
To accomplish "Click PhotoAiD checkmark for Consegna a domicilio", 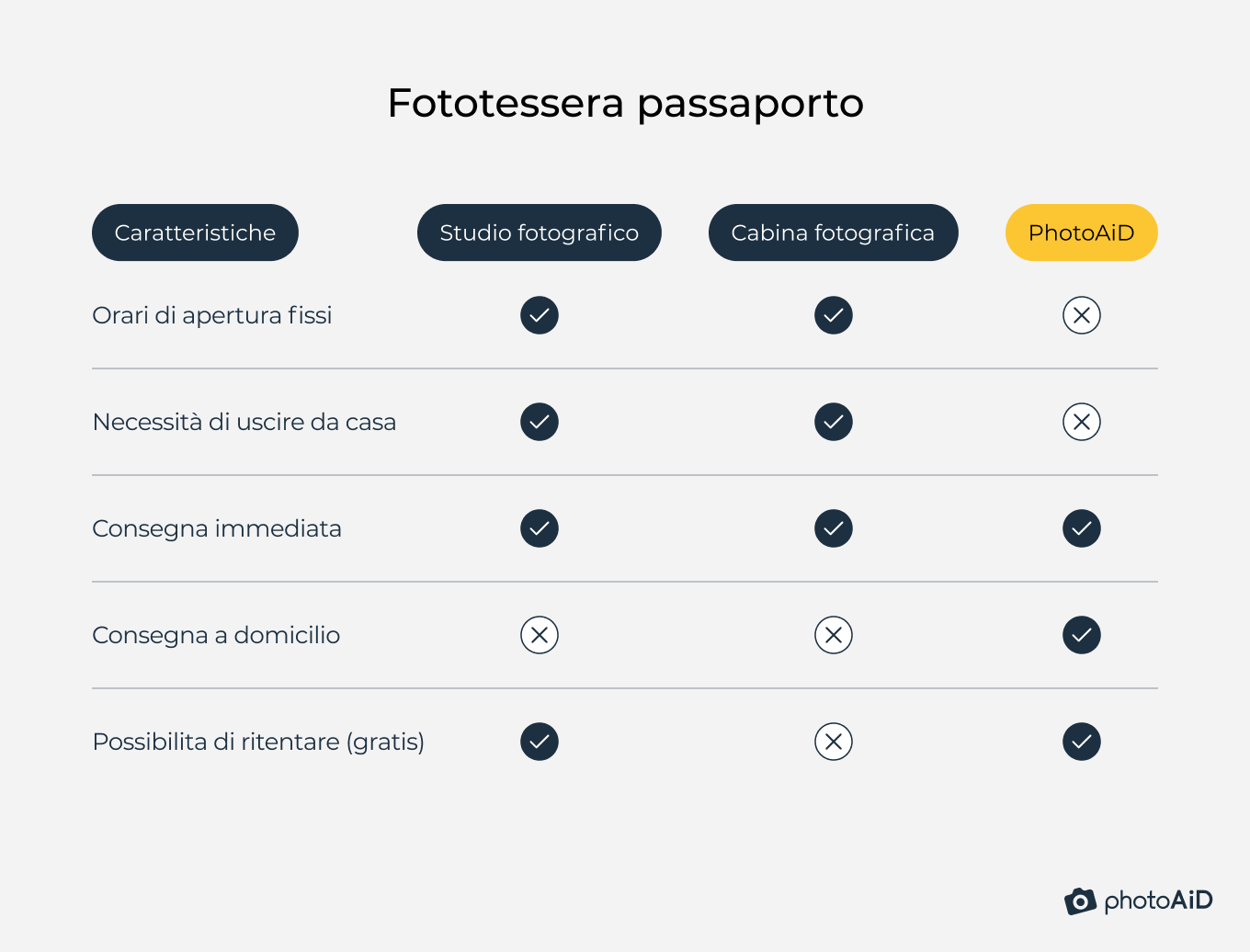I will point(1082,635).
